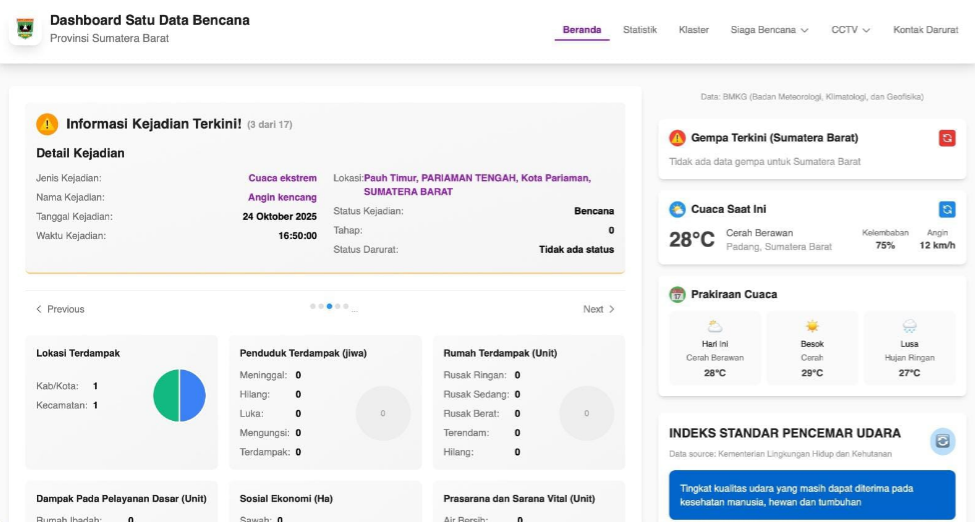Viewport: 975px width, 522px height.
Task: Click the Sumatera Barat province logo
Action: pos(25,29)
